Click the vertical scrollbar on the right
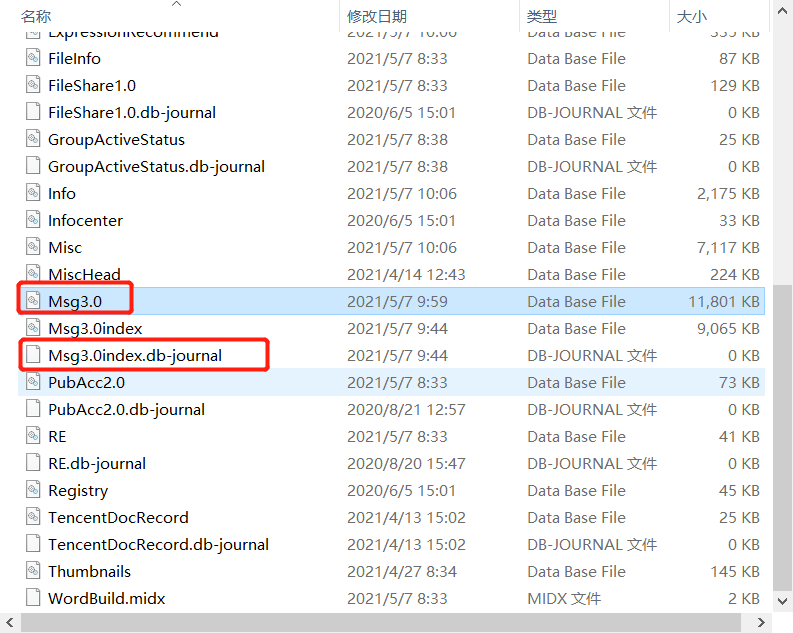The width and height of the screenshot is (793, 633). tap(783, 300)
